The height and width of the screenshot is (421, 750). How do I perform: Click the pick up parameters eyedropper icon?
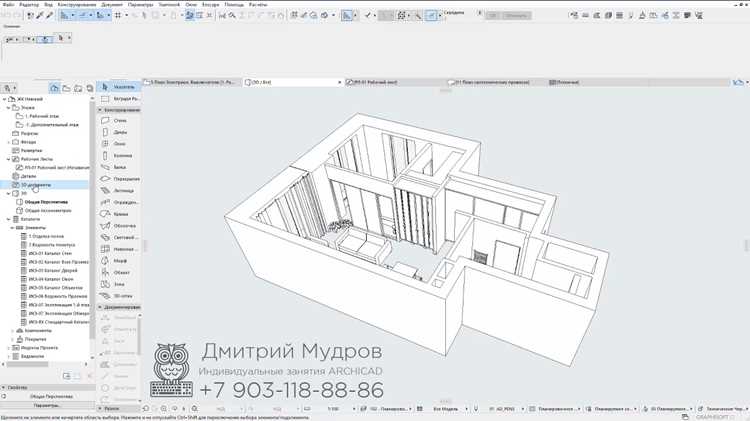pyautogui.click(x=40, y=15)
